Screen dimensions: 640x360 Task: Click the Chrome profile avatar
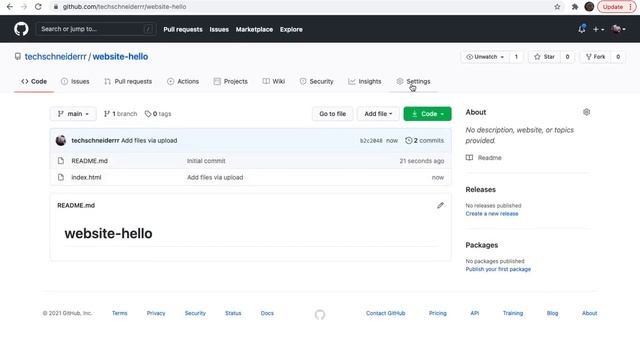coord(589,7)
